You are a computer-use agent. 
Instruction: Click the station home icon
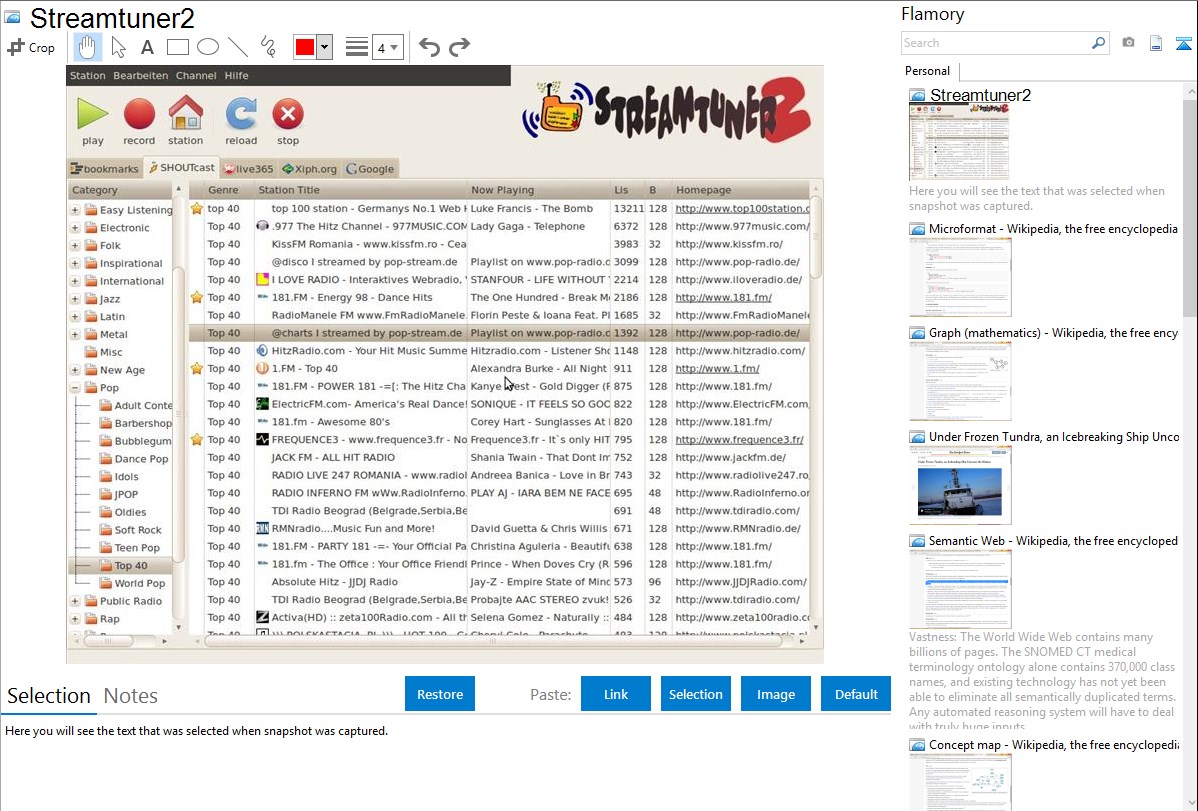pos(186,122)
